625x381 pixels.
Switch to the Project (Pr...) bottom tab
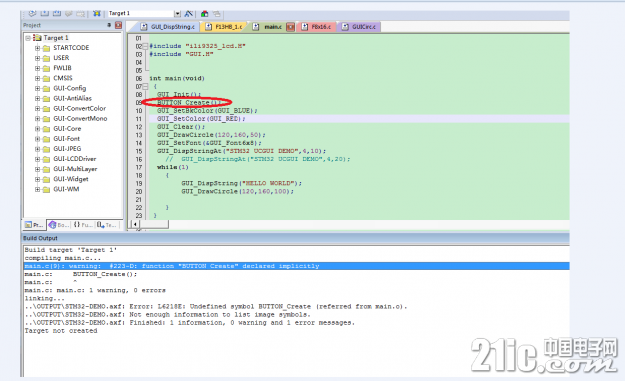point(34,225)
